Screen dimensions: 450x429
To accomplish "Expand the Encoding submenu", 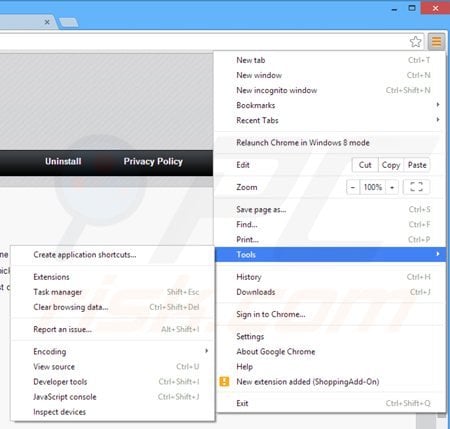I will coord(113,351).
